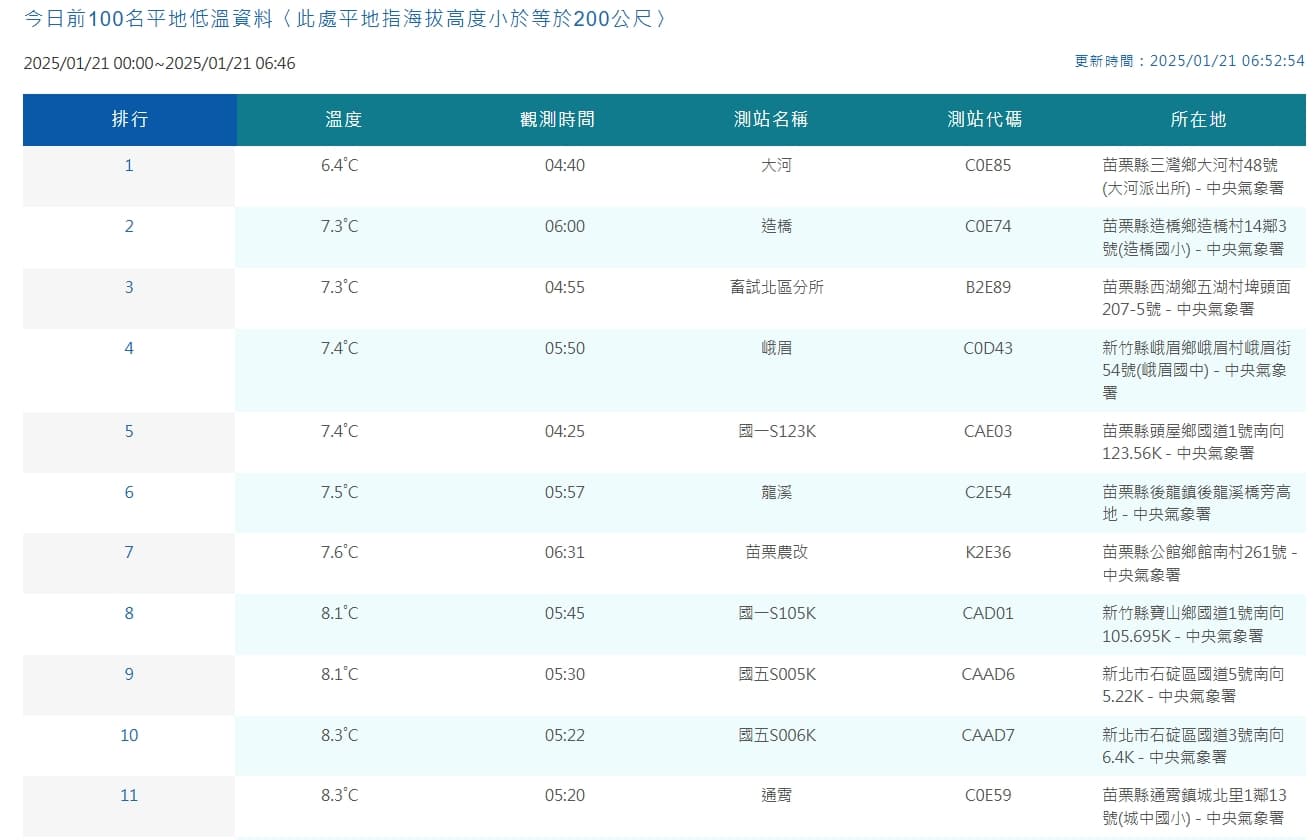This screenshot has height=840, width=1314.
Task: Click station code C0E85
Action: [988, 165]
